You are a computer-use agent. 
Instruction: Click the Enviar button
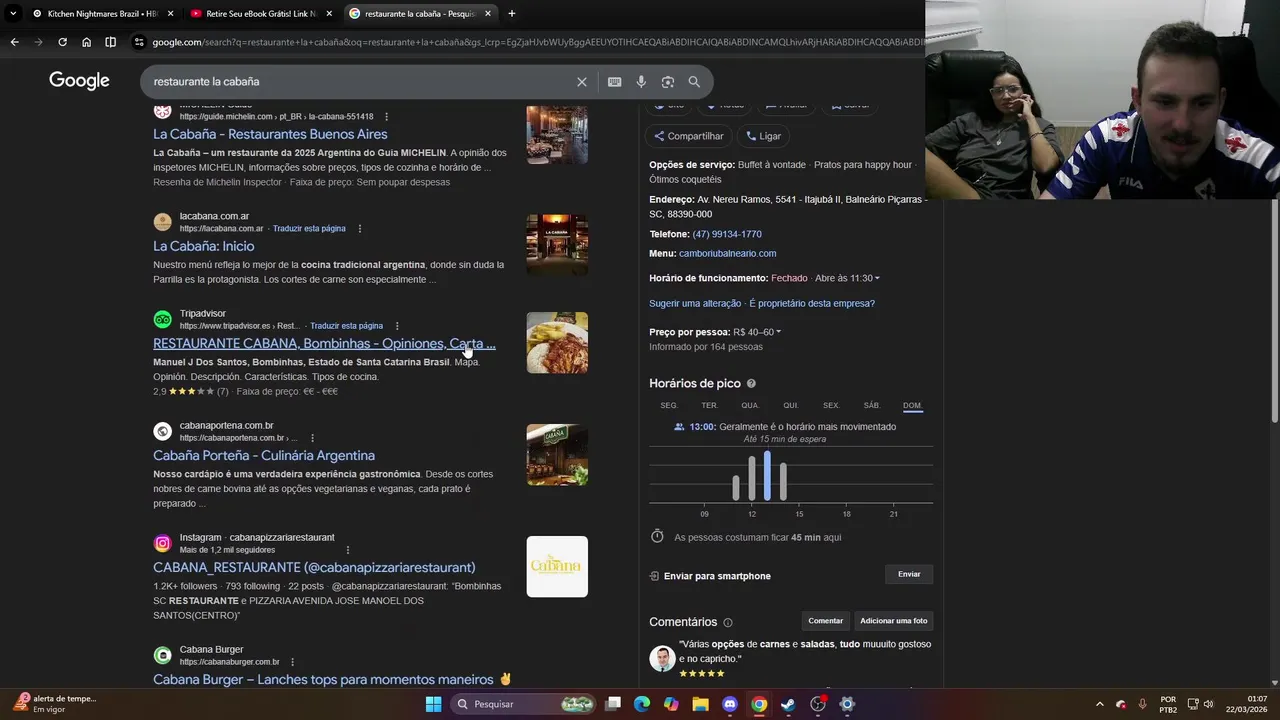pyautogui.click(x=909, y=574)
